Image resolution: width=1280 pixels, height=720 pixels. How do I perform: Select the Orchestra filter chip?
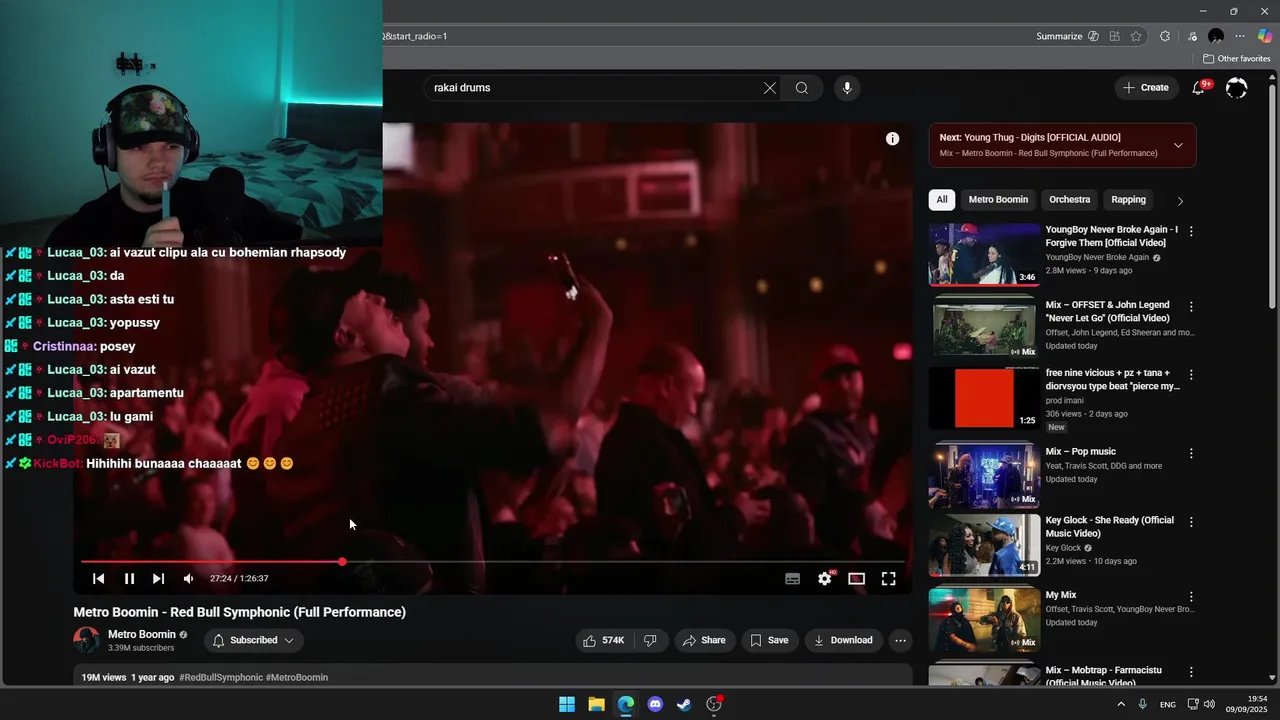[1069, 199]
